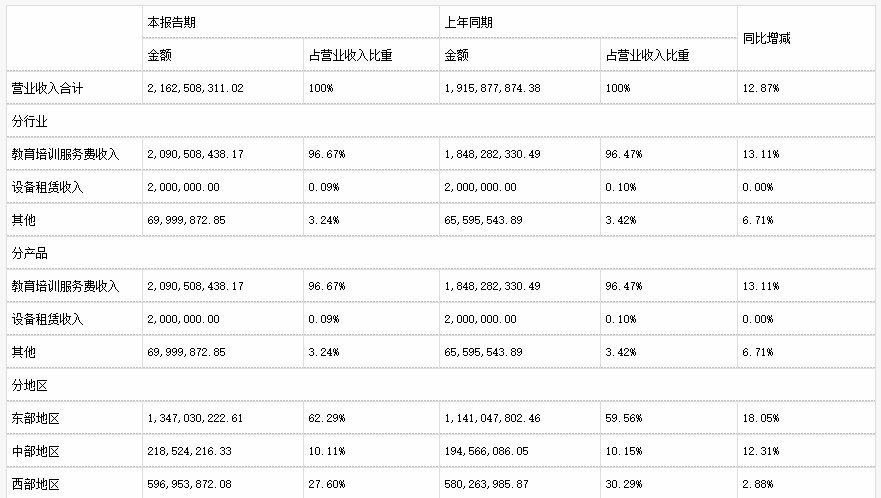881x498 pixels.
Task: Click the 占营业收入比重 header under 本报告期
Action: pyautogui.click(x=350, y=55)
